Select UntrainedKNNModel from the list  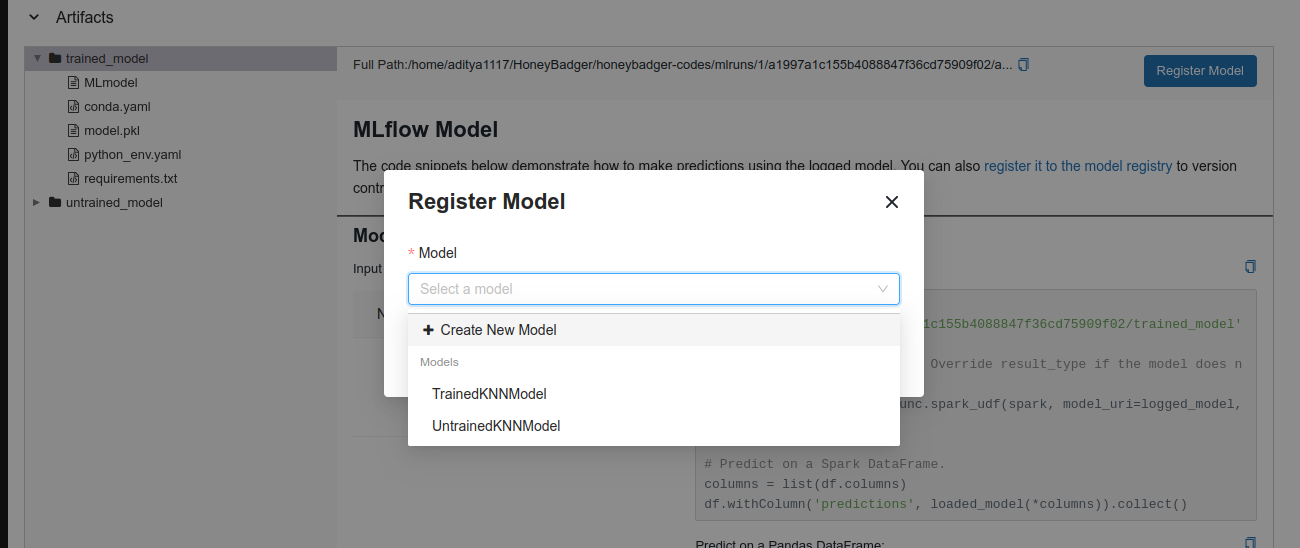click(654, 426)
